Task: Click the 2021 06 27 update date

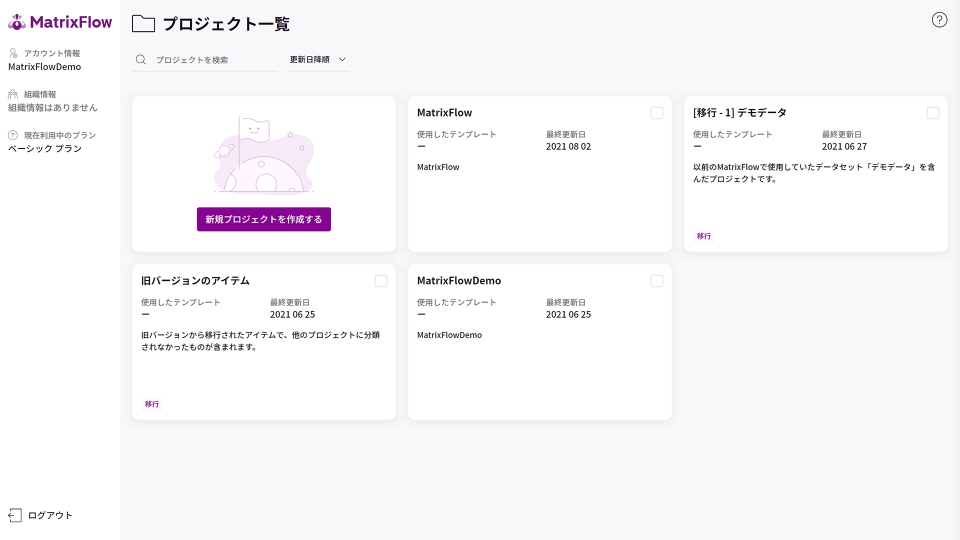Action: 844,146
